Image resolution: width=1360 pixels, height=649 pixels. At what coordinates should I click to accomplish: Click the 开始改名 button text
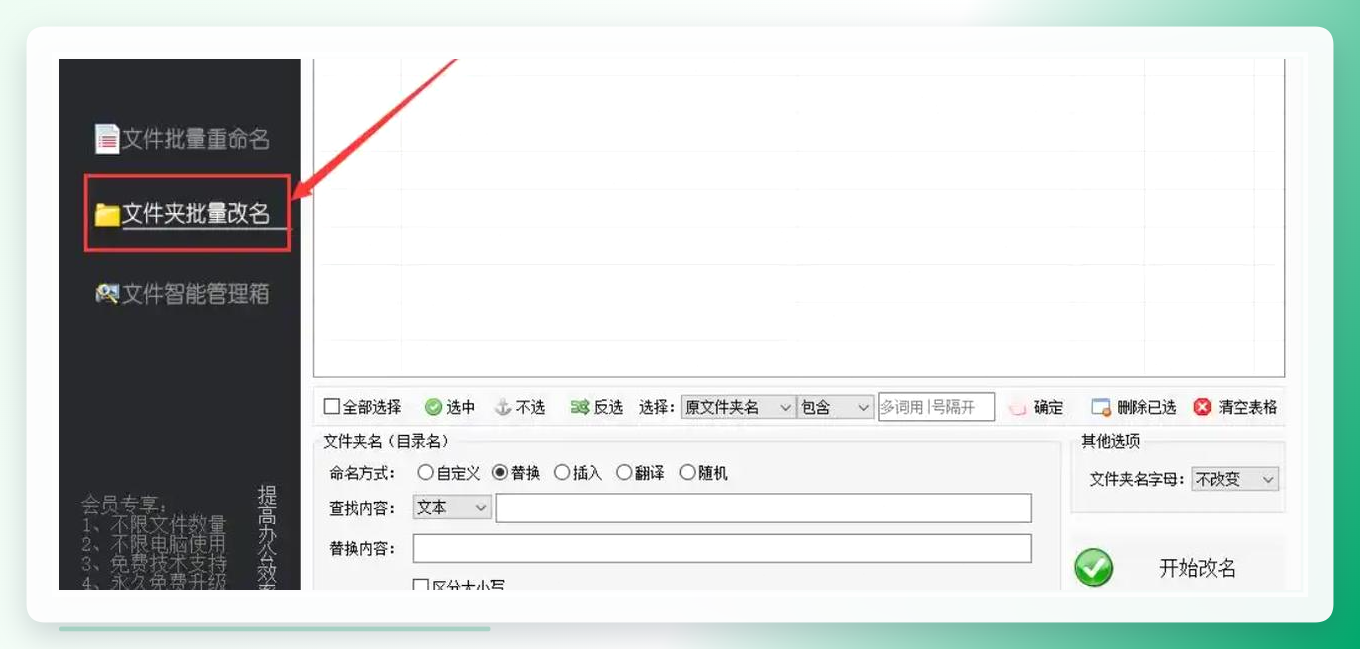coord(1197,568)
